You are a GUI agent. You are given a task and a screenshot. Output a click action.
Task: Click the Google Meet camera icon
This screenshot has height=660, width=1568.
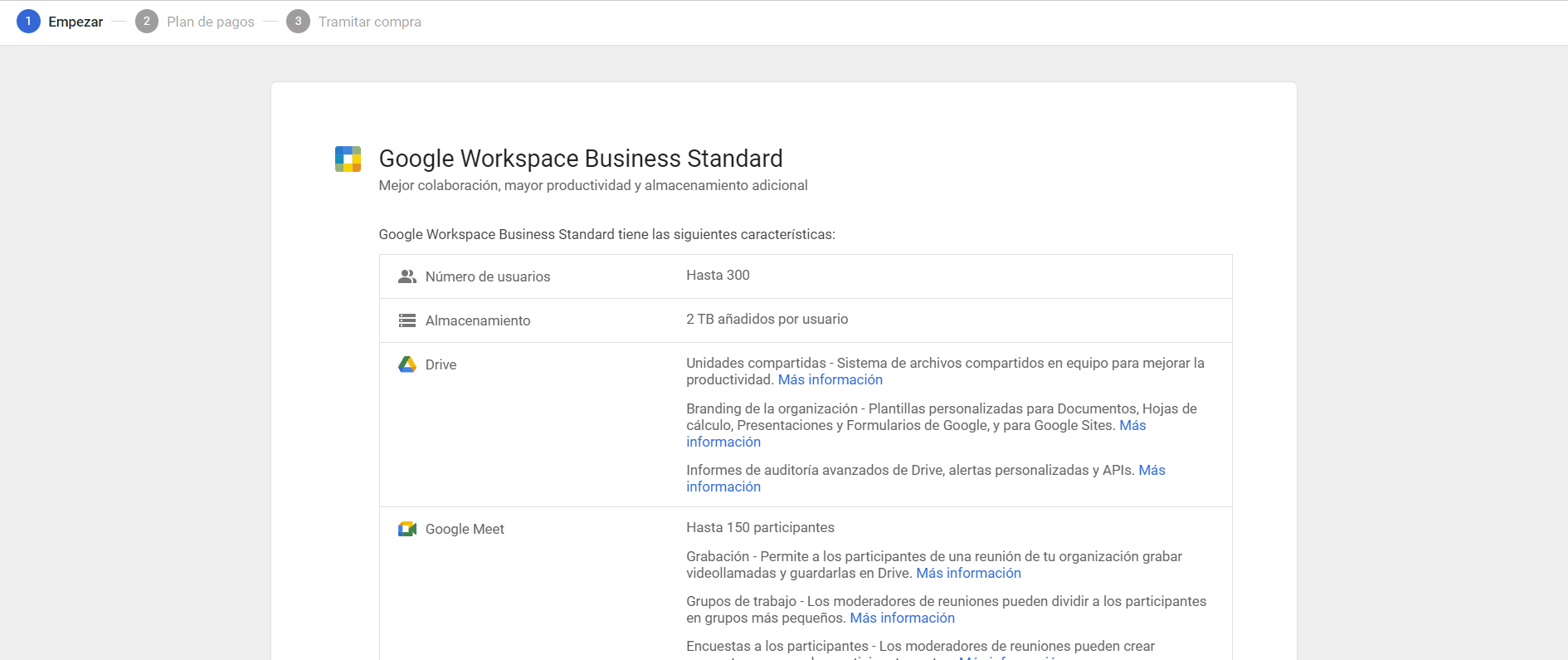(407, 529)
